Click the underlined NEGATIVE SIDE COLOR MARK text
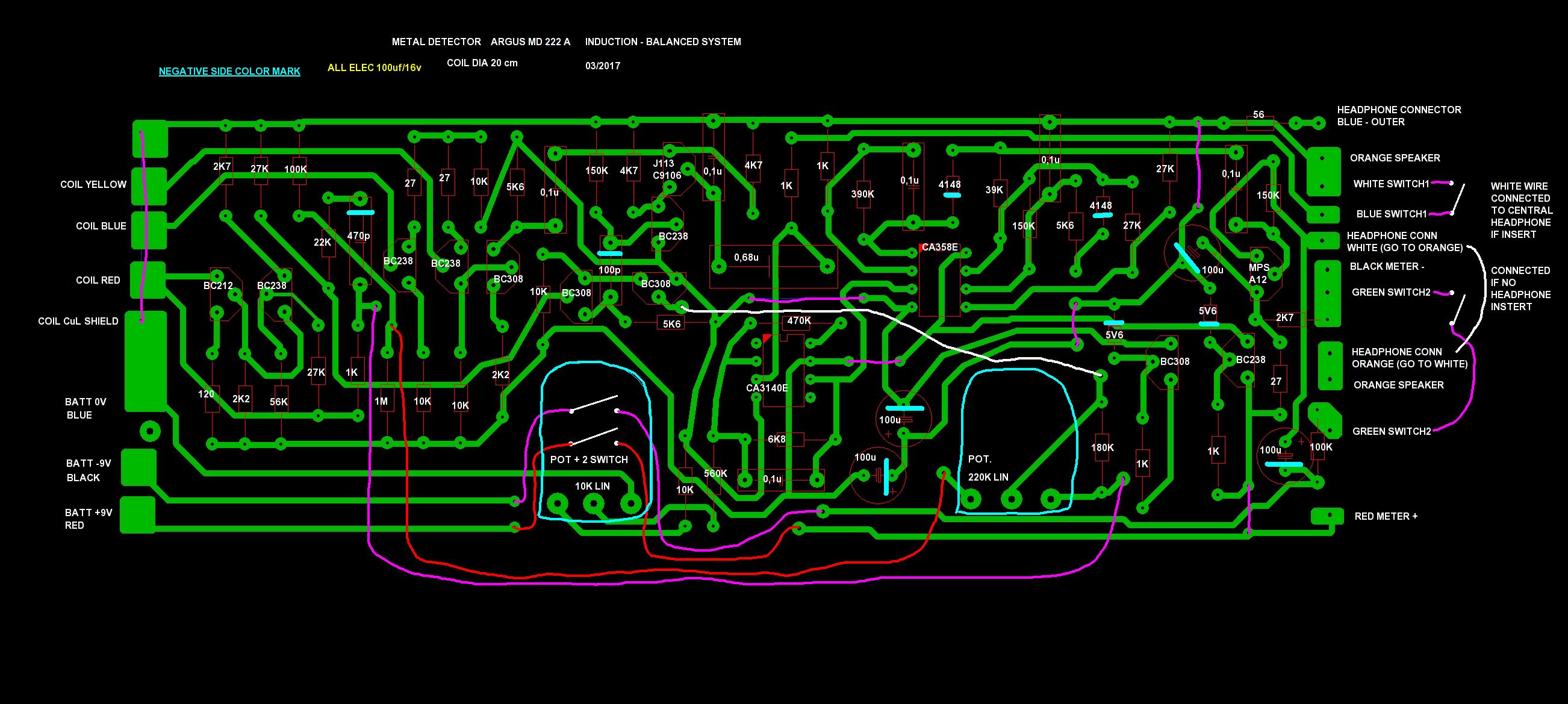This screenshot has width=1568, height=704. click(x=229, y=72)
